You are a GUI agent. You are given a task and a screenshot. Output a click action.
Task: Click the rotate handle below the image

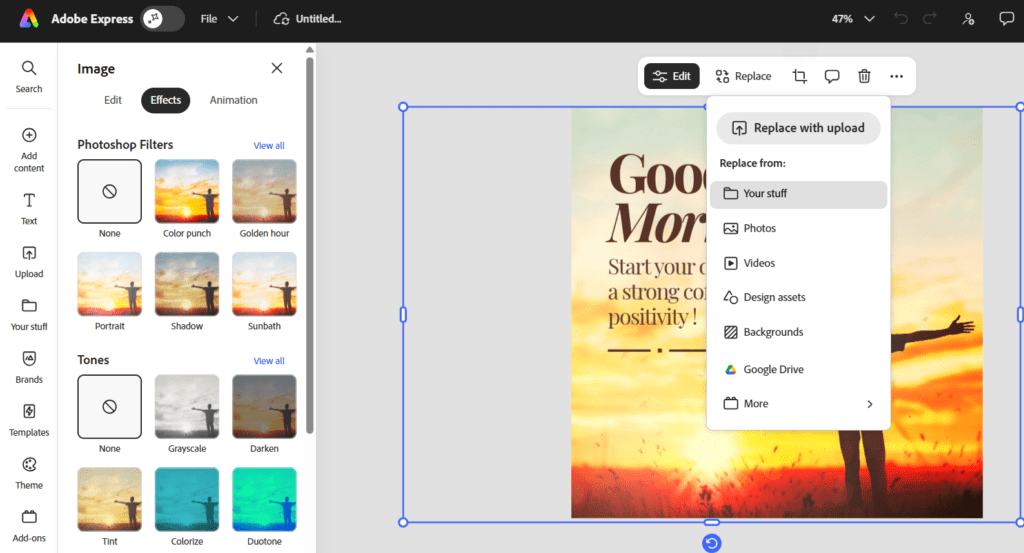pyautogui.click(x=711, y=543)
